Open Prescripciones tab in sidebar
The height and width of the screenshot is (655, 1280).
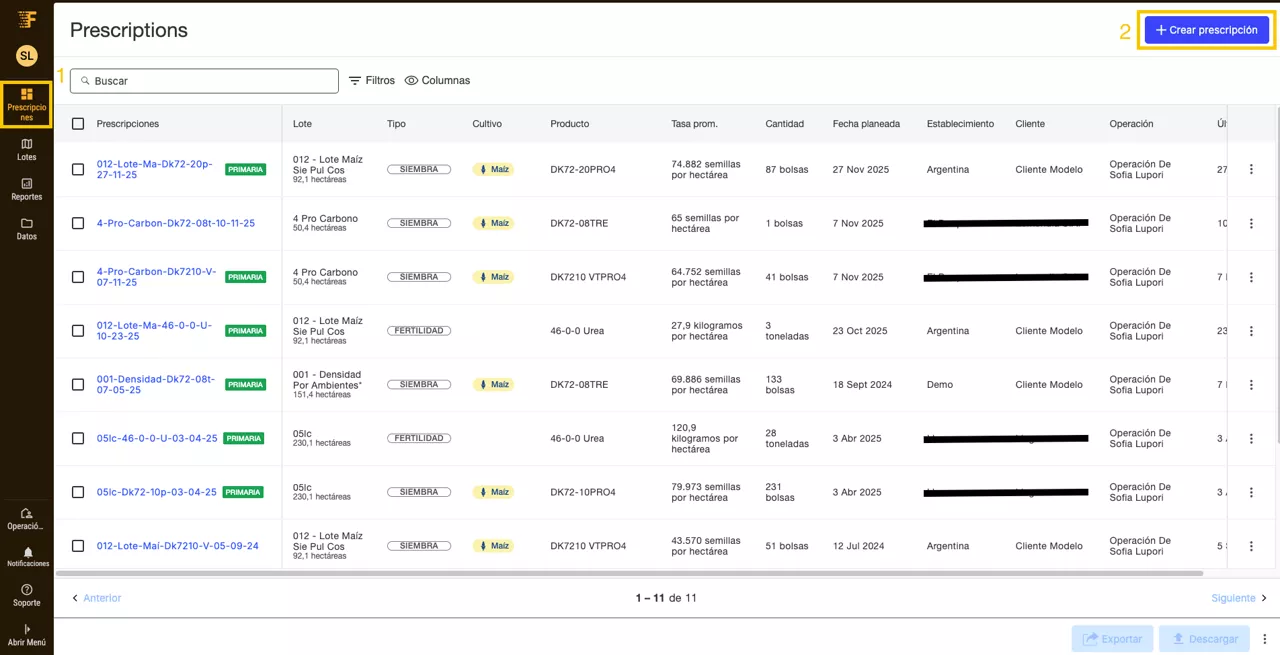coord(27,104)
